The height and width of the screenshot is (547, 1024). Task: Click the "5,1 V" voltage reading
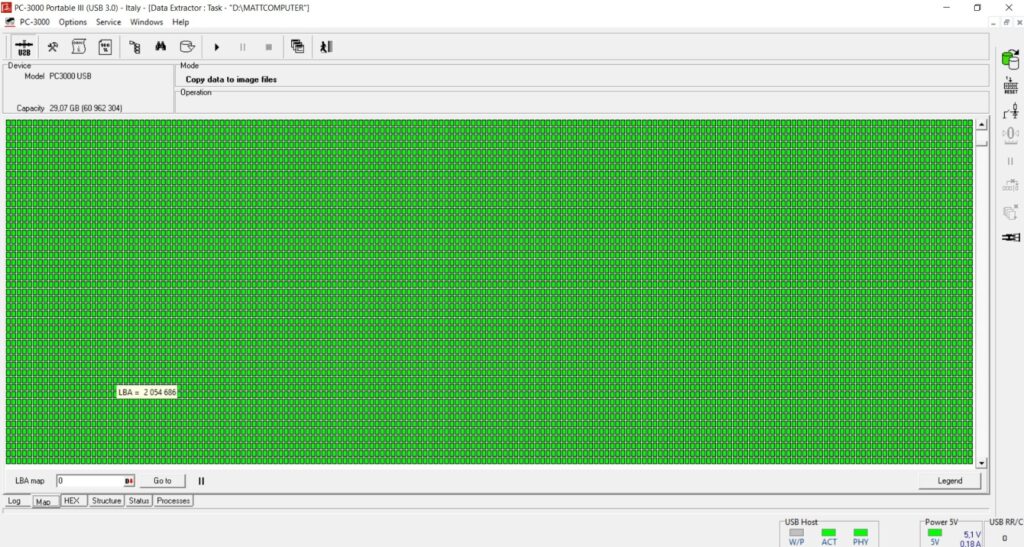click(972, 535)
